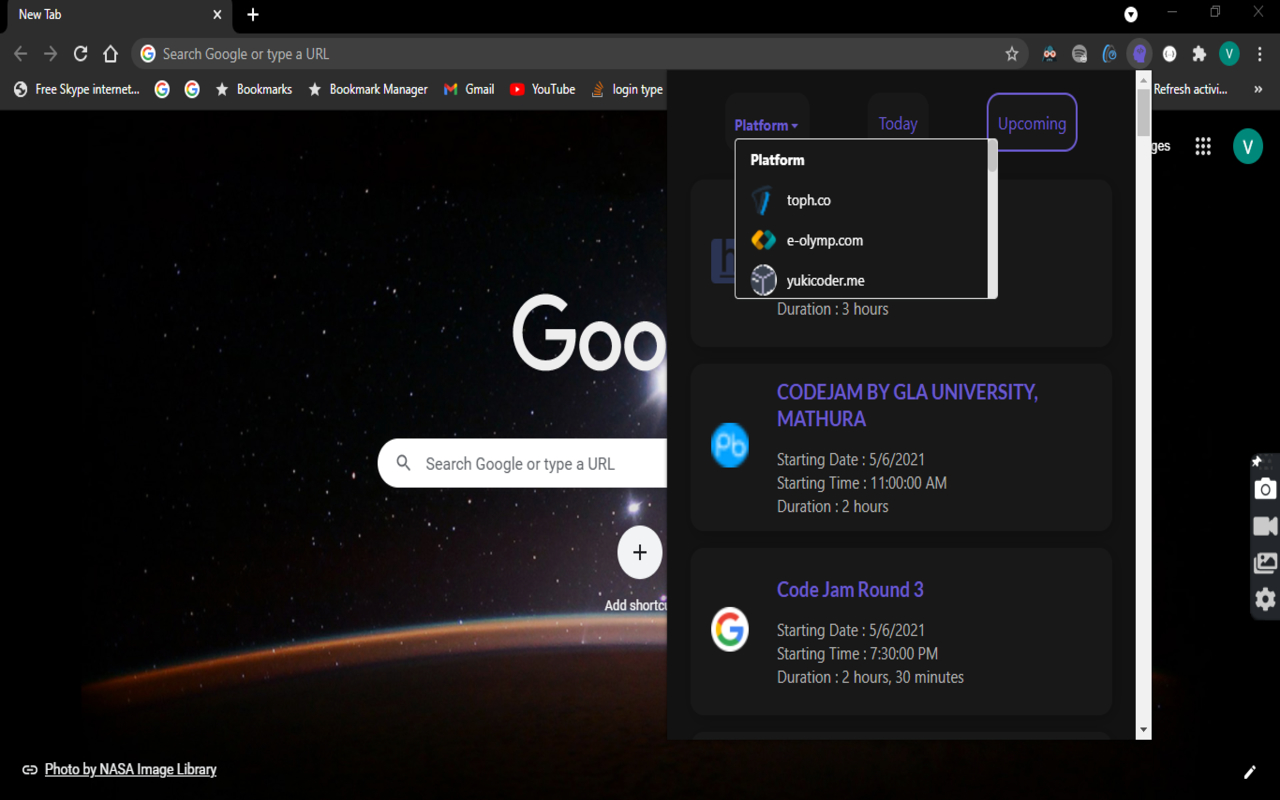
Task: Click the Duration : 3 hours text
Action: tap(832, 309)
